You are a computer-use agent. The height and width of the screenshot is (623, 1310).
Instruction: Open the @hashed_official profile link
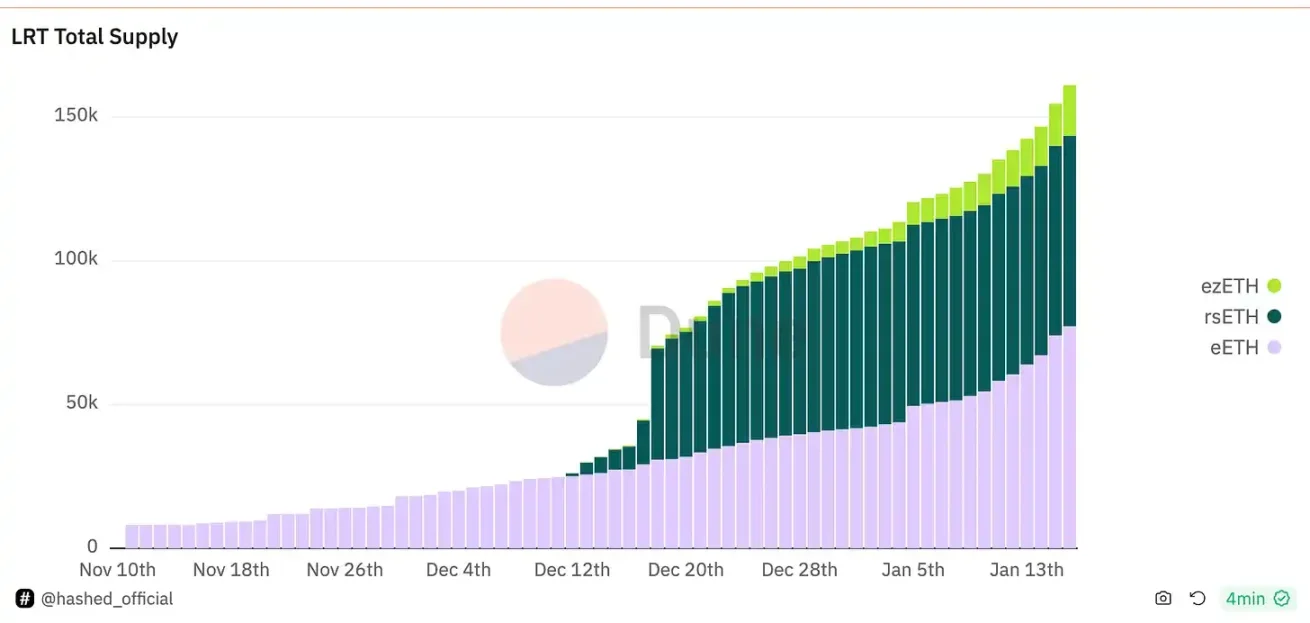(106, 599)
